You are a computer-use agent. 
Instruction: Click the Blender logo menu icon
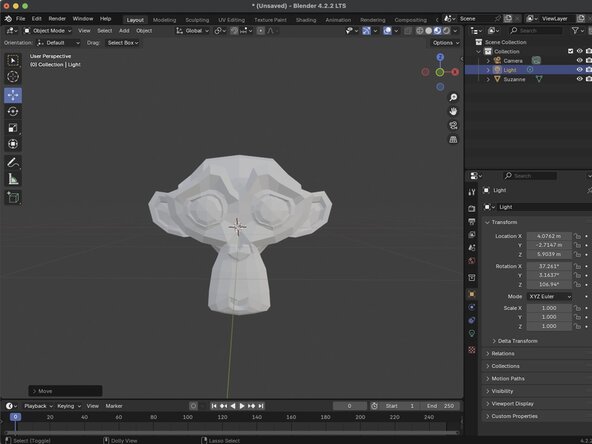(8, 18)
